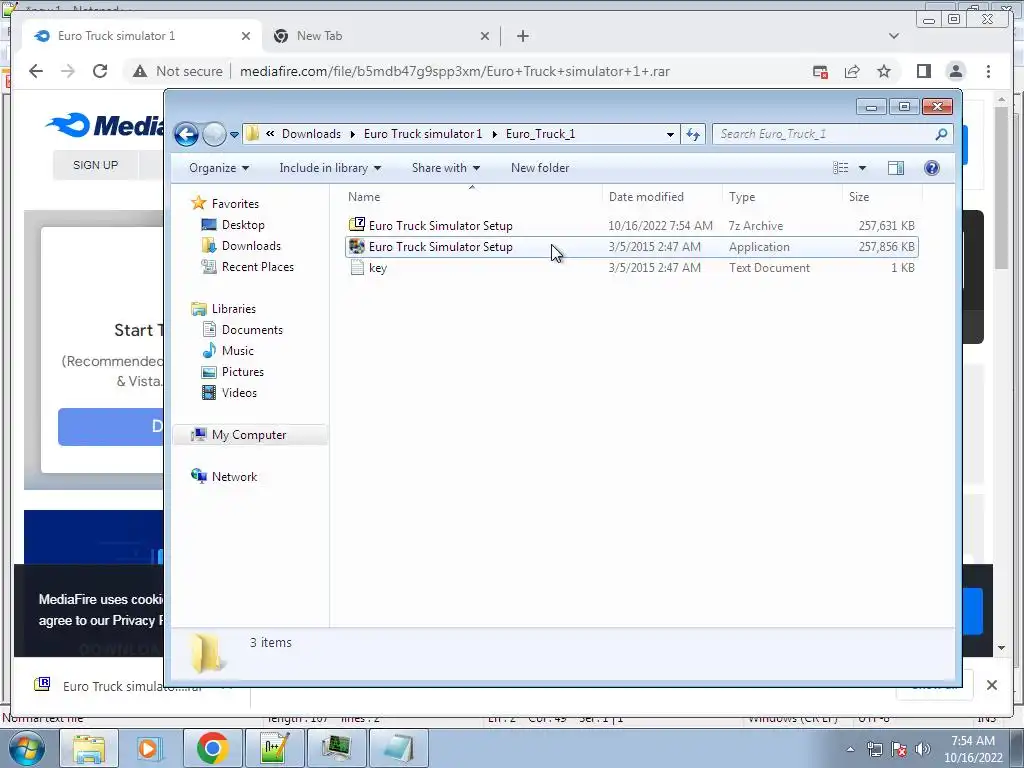Open Chrome from the taskbar

click(x=212, y=748)
